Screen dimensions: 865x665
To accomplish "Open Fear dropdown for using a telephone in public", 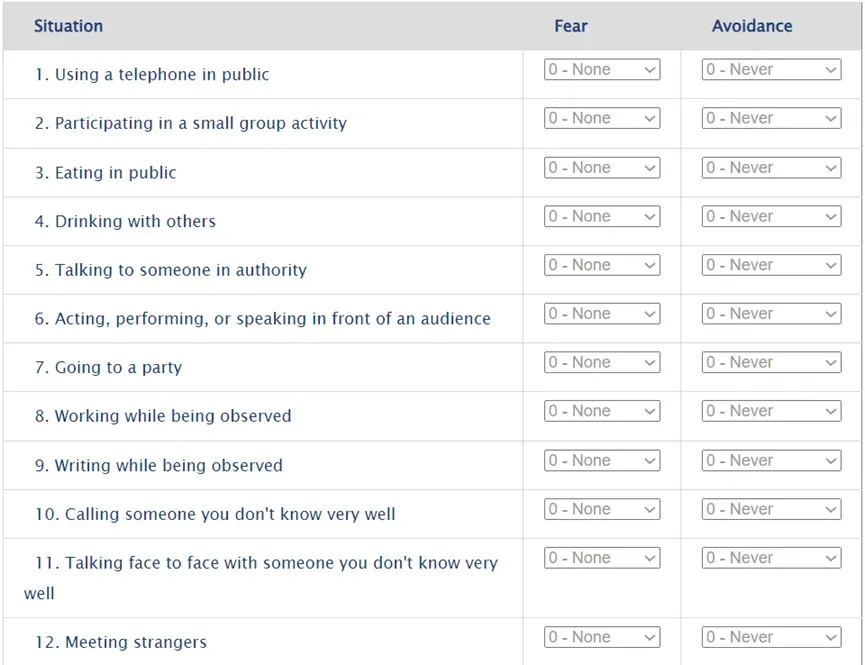I will pyautogui.click(x=602, y=70).
